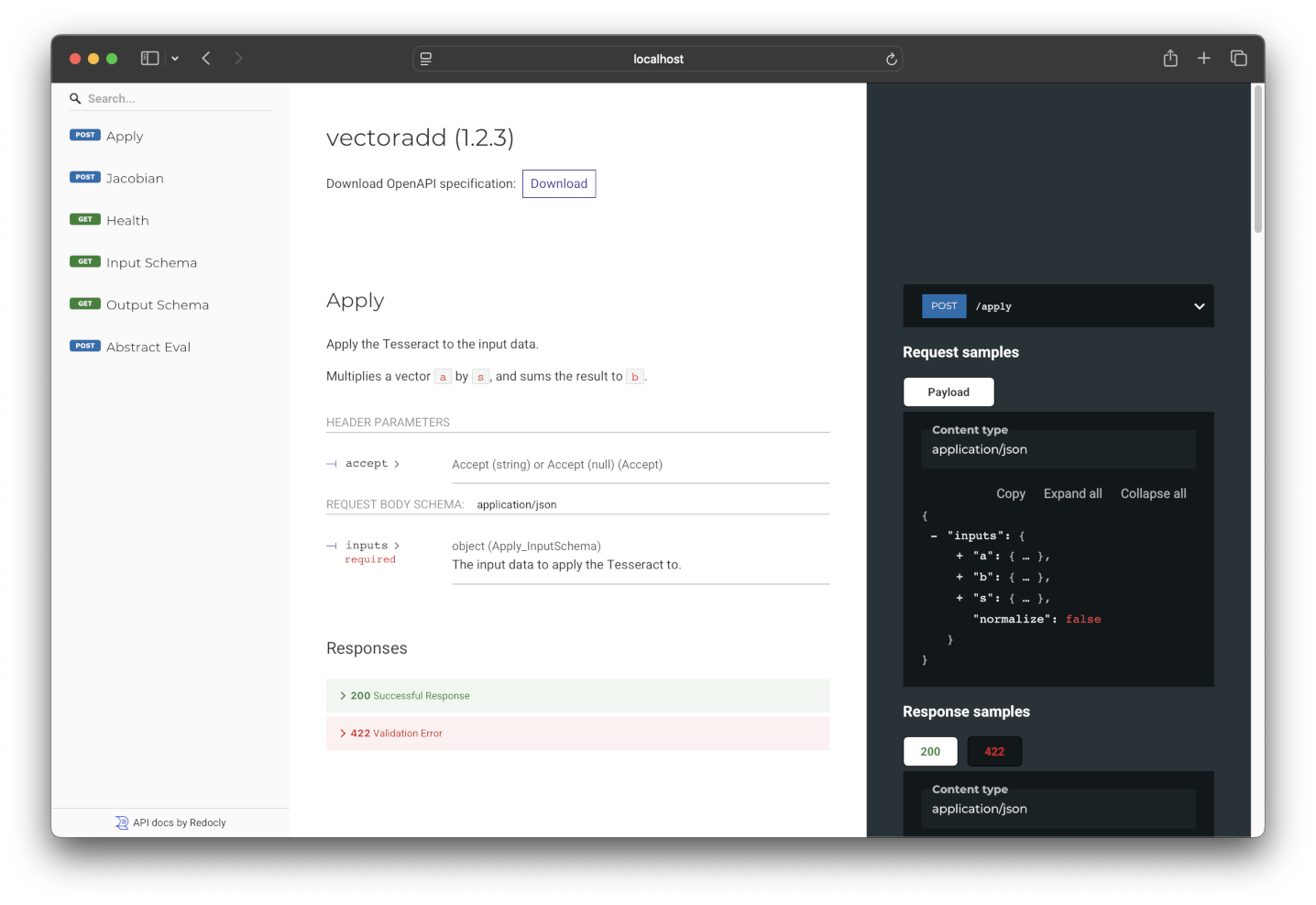Click the red required label under inputs

[370, 559]
